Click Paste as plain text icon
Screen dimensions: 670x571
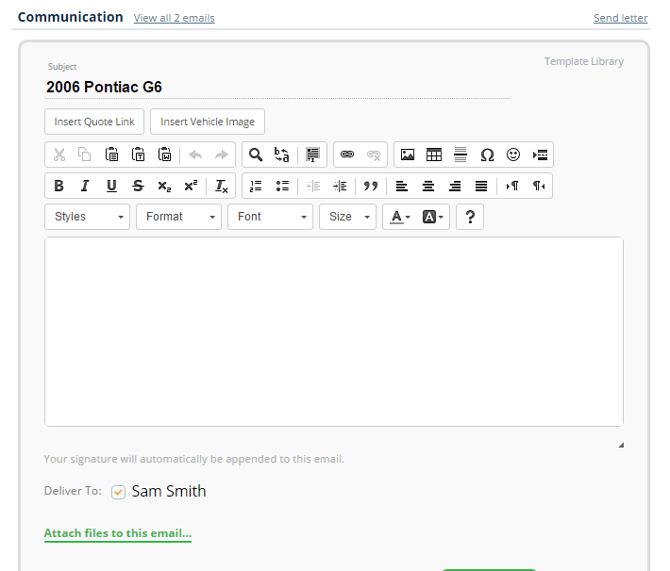(x=138, y=155)
